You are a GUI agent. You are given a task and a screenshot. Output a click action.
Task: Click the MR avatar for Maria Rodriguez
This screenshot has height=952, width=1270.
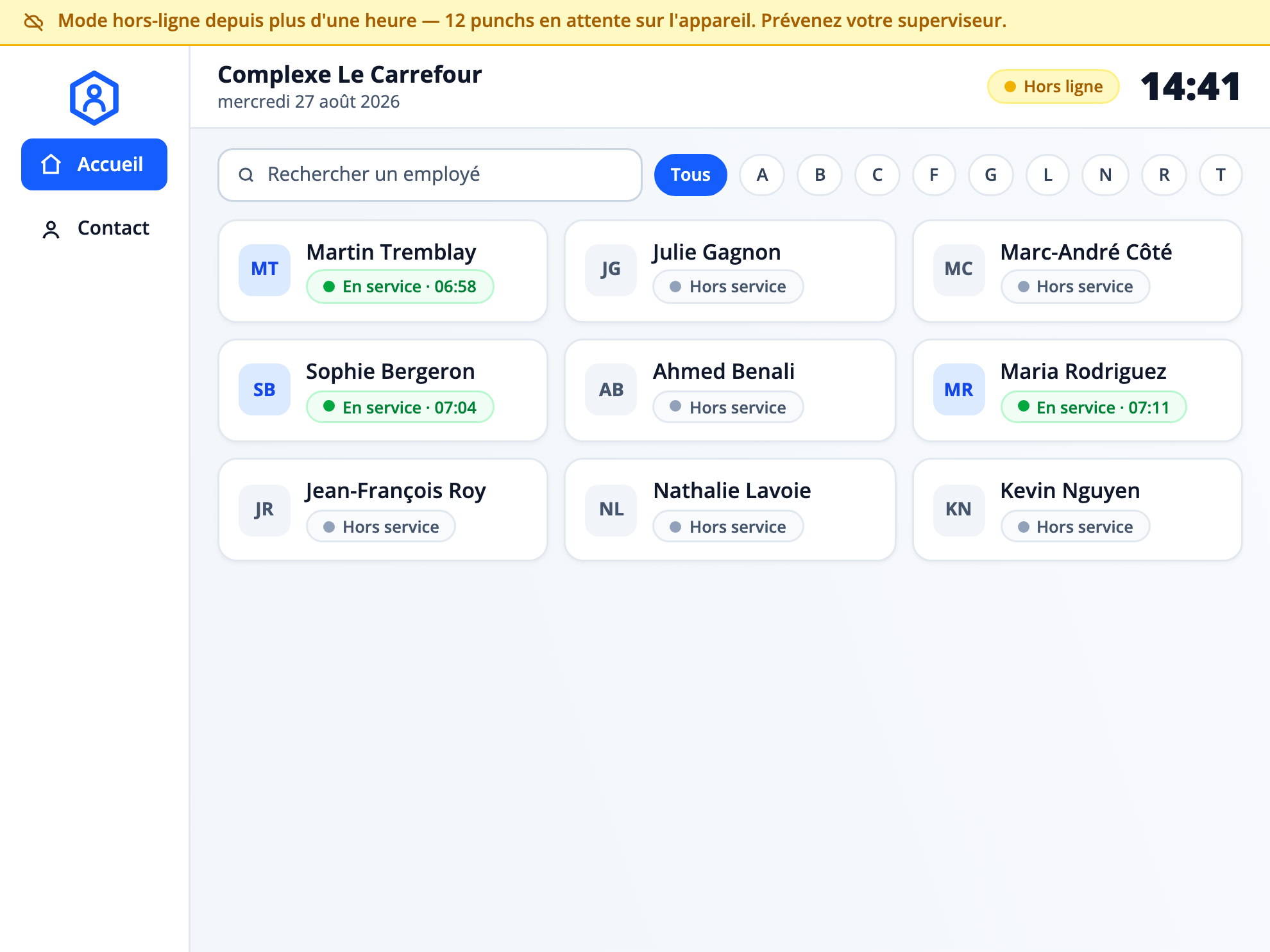click(959, 390)
